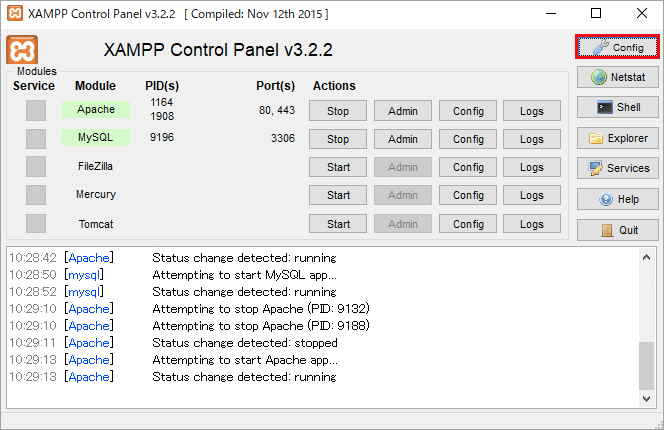Open Explorer with the folder icon
Viewport: 664px width, 430px height.
tap(597, 138)
